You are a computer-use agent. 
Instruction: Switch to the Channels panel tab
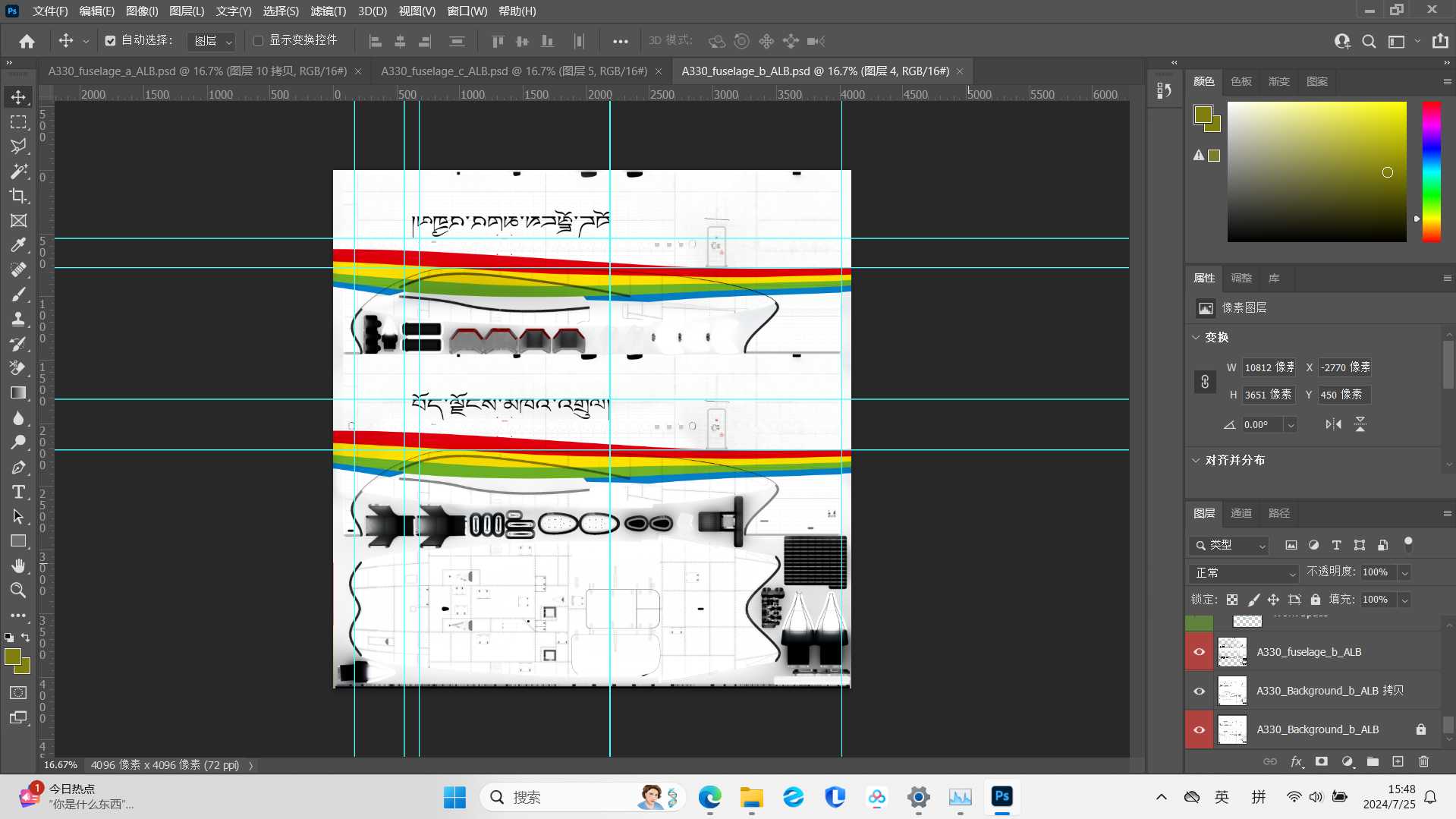(1241, 513)
